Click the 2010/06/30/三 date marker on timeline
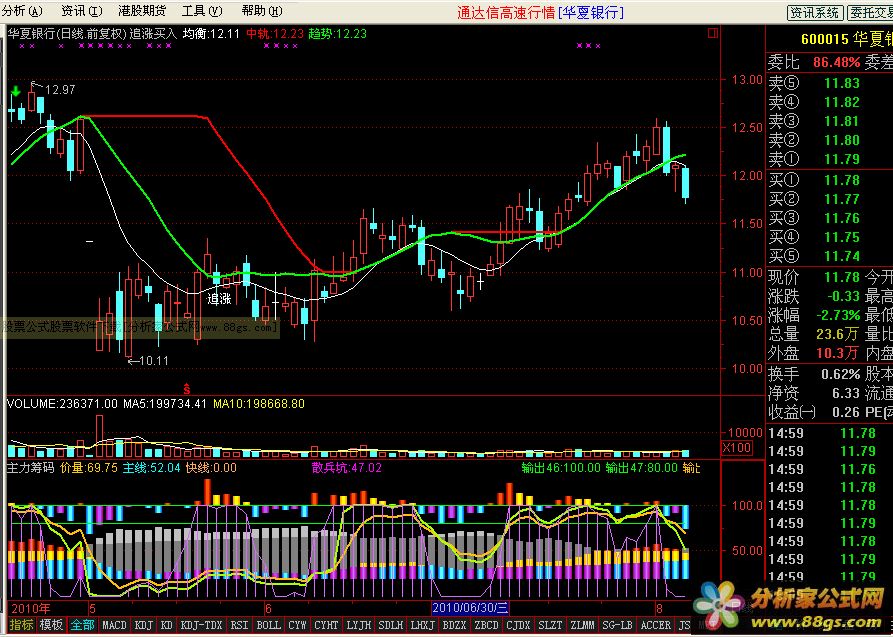 pyautogui.click(x=470, y=607)
